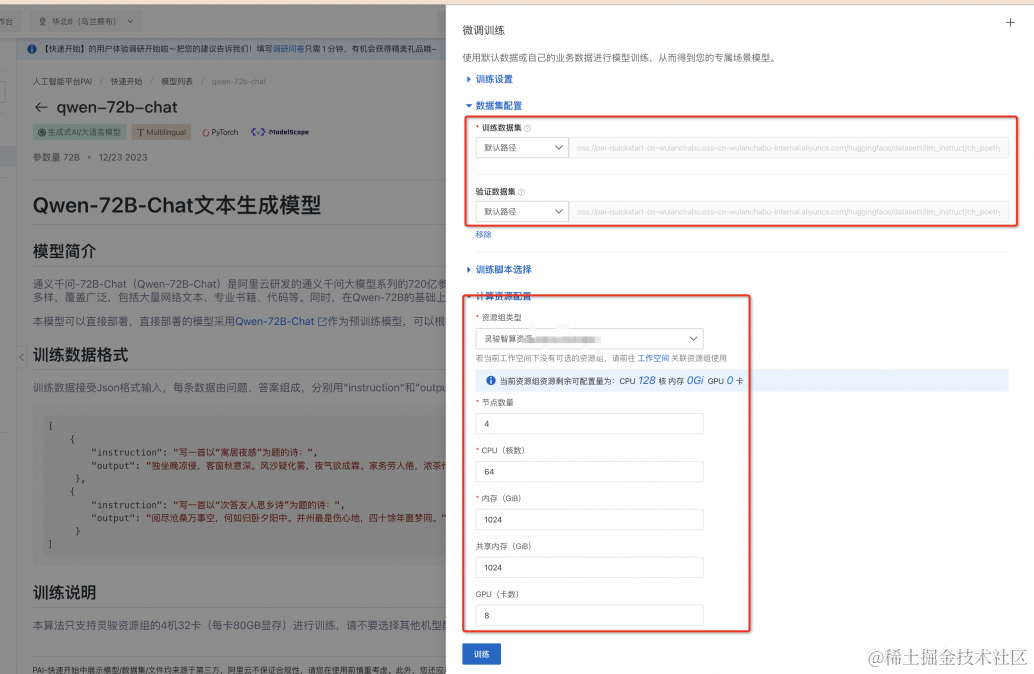
Task: Click the training dataset OSS path field
Action: click(x=789, y=148)
